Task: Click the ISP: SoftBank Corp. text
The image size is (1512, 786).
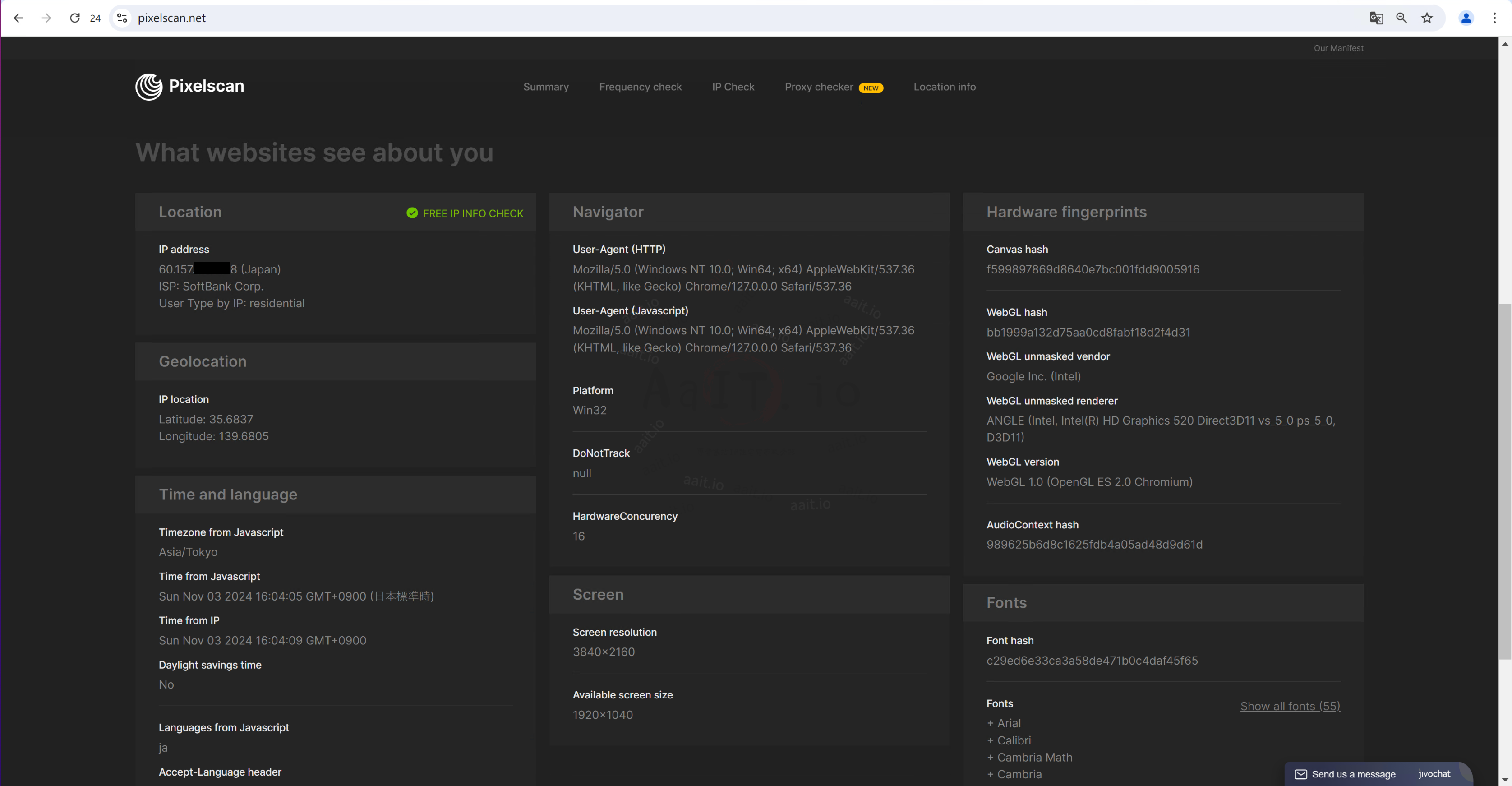Action: pos(211,287)
